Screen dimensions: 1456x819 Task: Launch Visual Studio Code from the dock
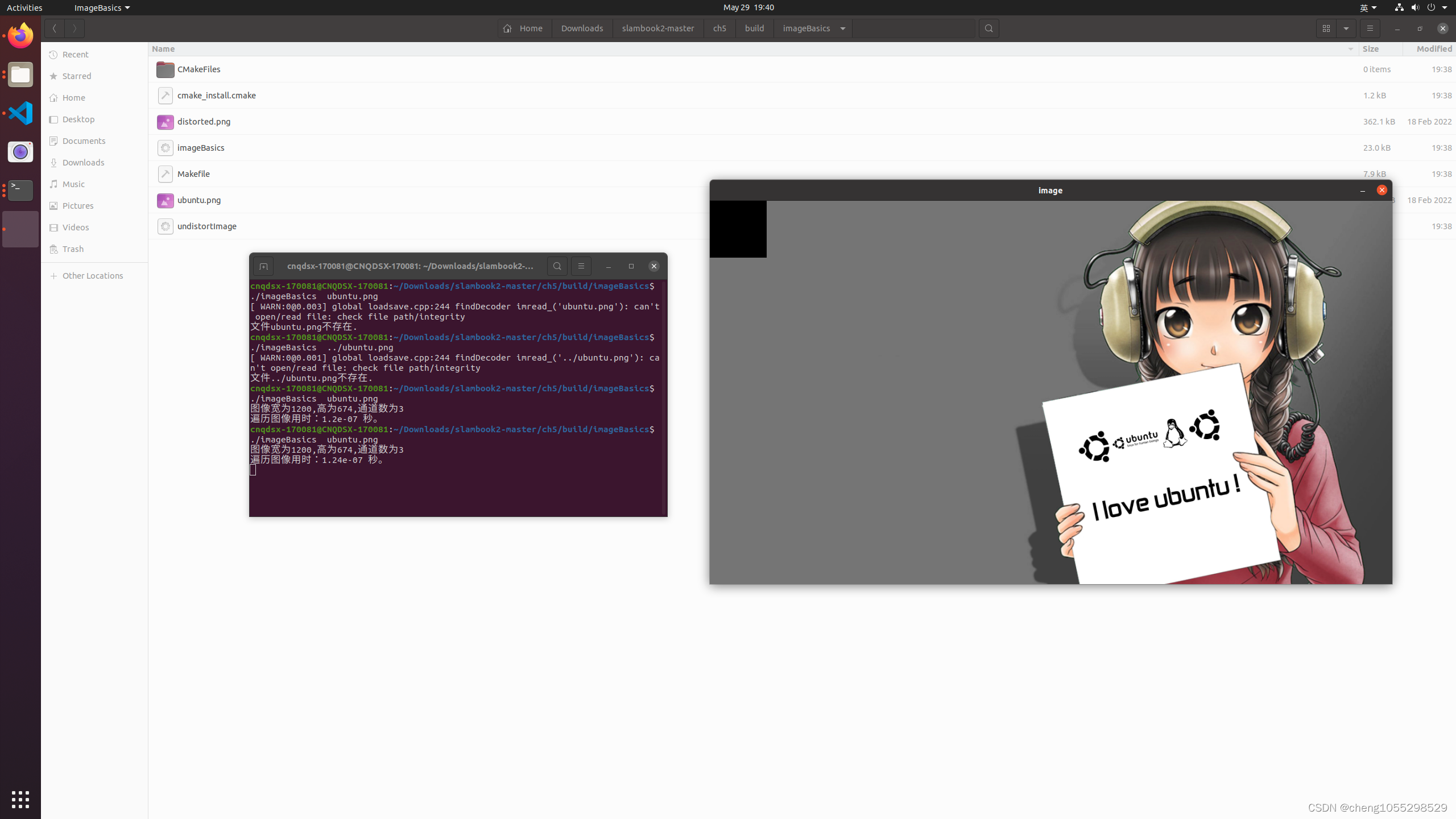(x=20, y=113)
